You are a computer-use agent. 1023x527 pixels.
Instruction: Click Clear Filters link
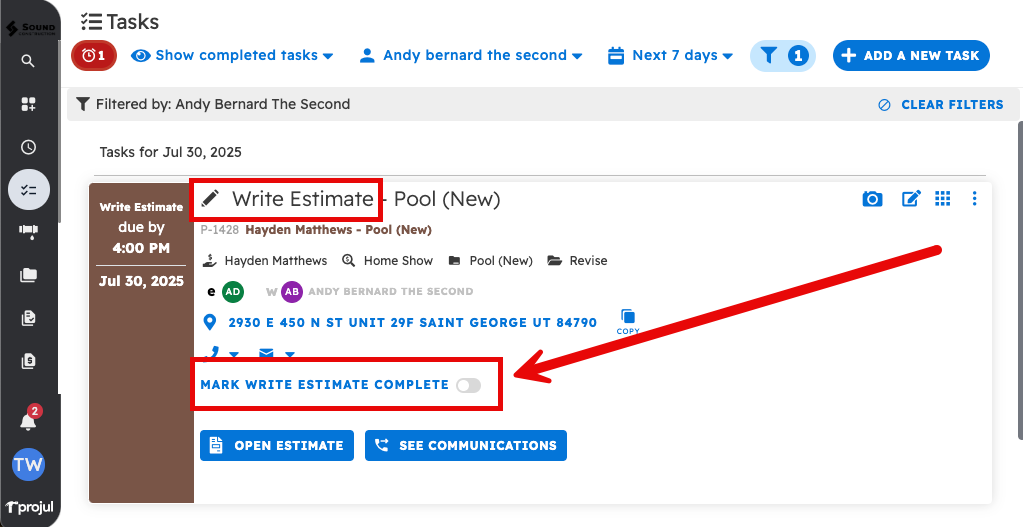(940, 105)
